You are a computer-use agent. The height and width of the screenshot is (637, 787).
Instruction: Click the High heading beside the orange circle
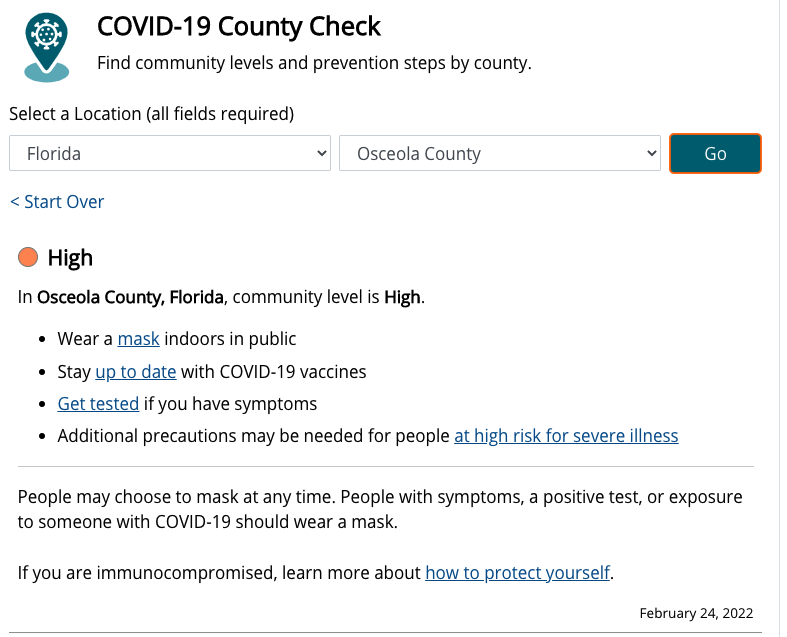coord(70,258)
